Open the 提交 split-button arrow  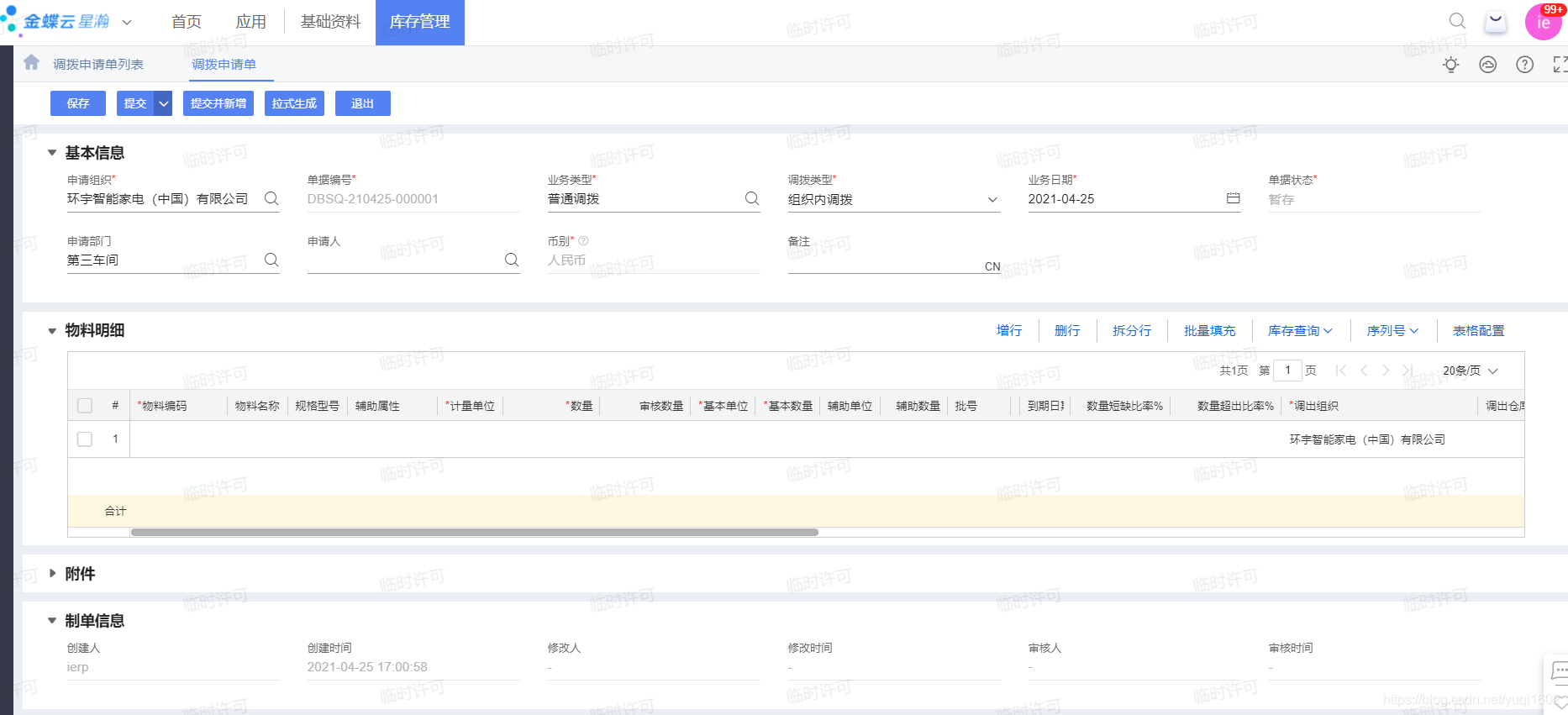tap(164, 103)
